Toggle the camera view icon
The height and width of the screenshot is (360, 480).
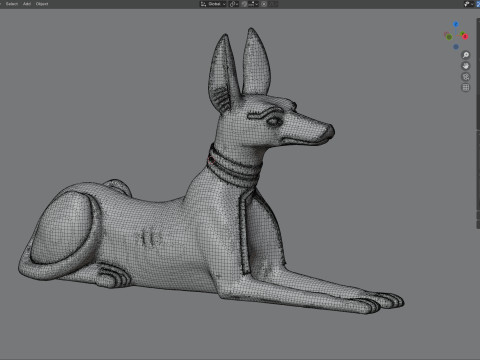pyautogui.click(x=466, y=77)
